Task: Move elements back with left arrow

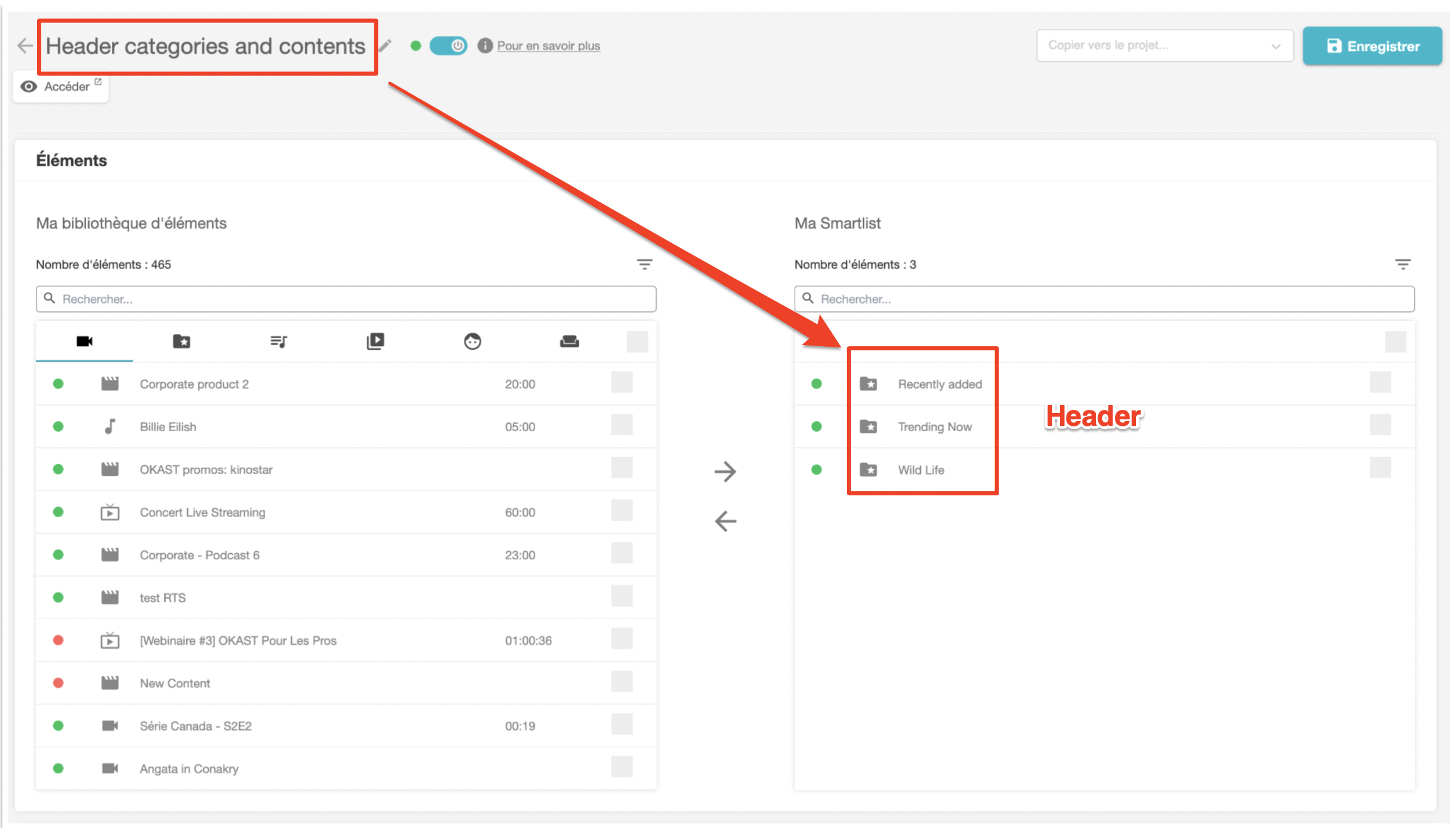Action: click(725, 521)
